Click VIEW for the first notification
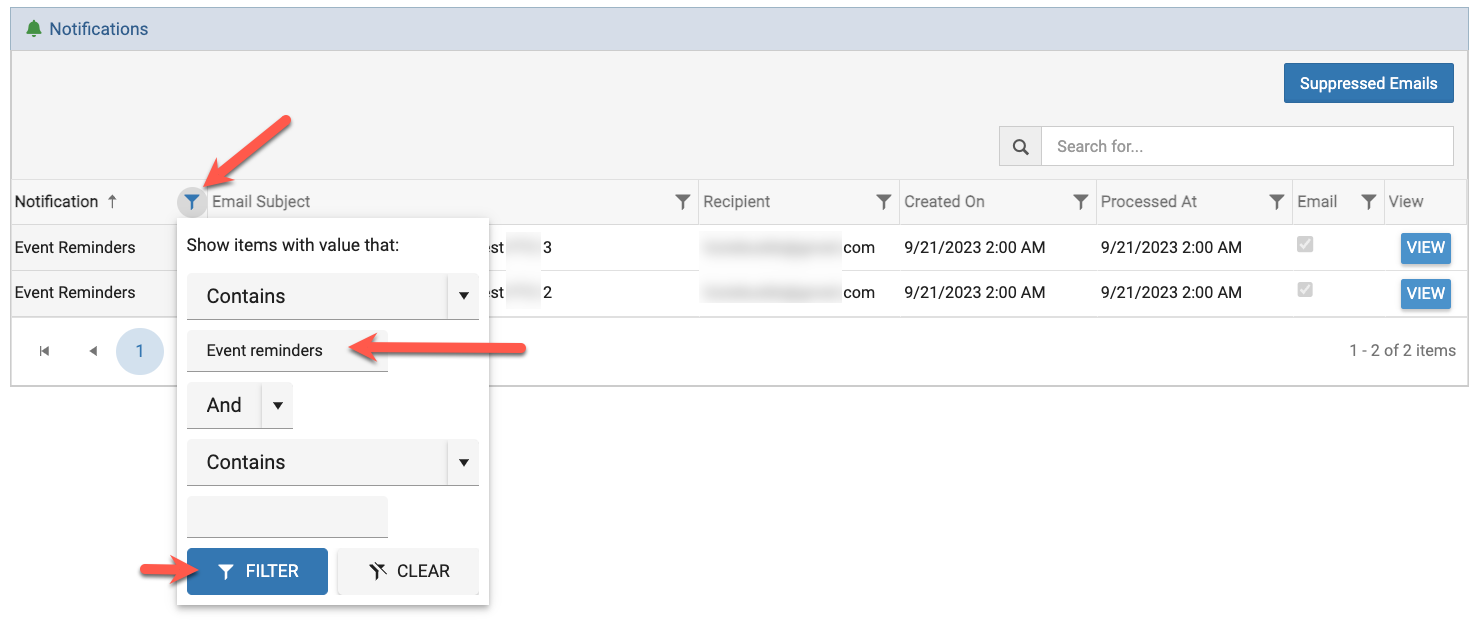 1425,248
